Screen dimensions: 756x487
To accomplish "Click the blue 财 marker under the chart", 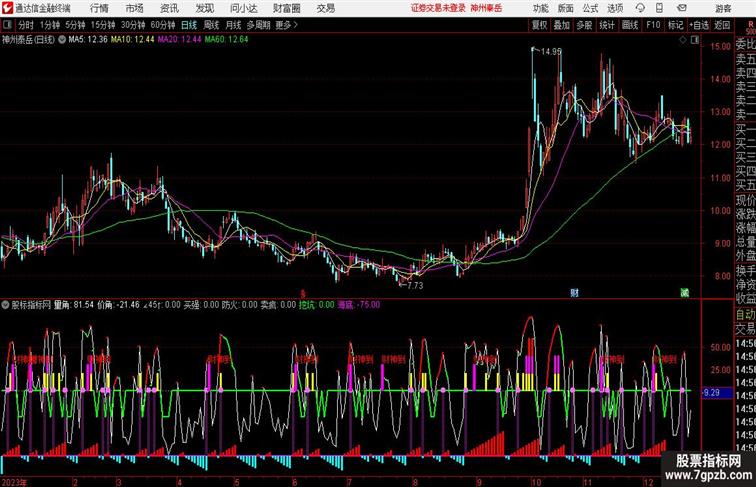I will [574, 292].
